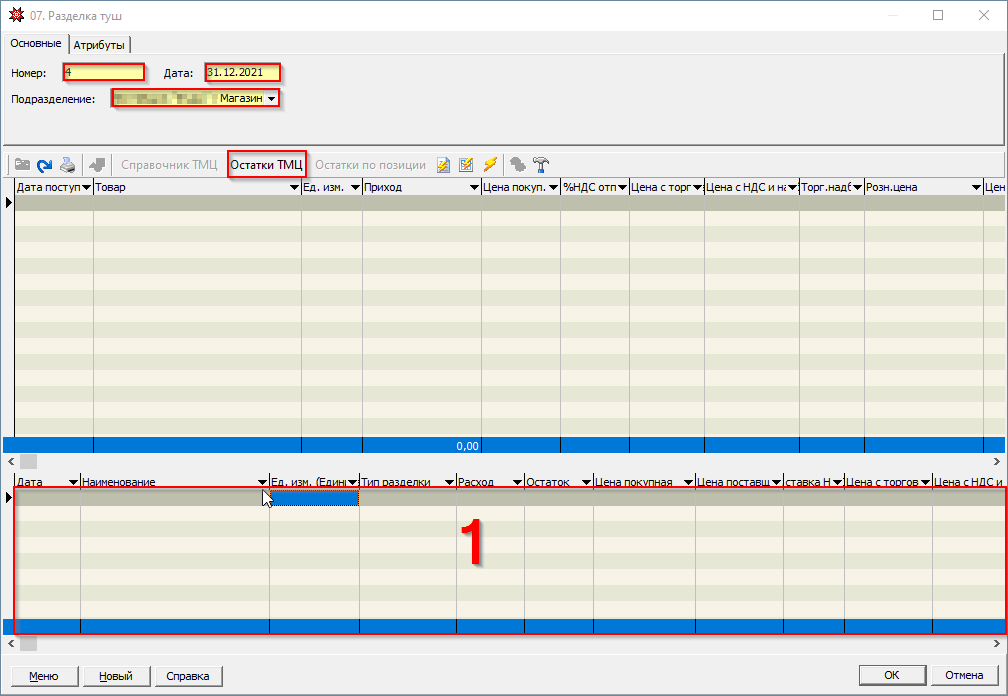Open the Меню button at the bottom

coord(43,676)
